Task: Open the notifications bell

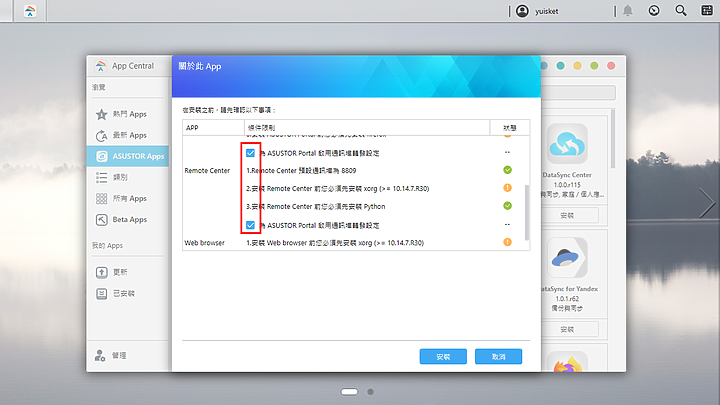Action: 628,11
